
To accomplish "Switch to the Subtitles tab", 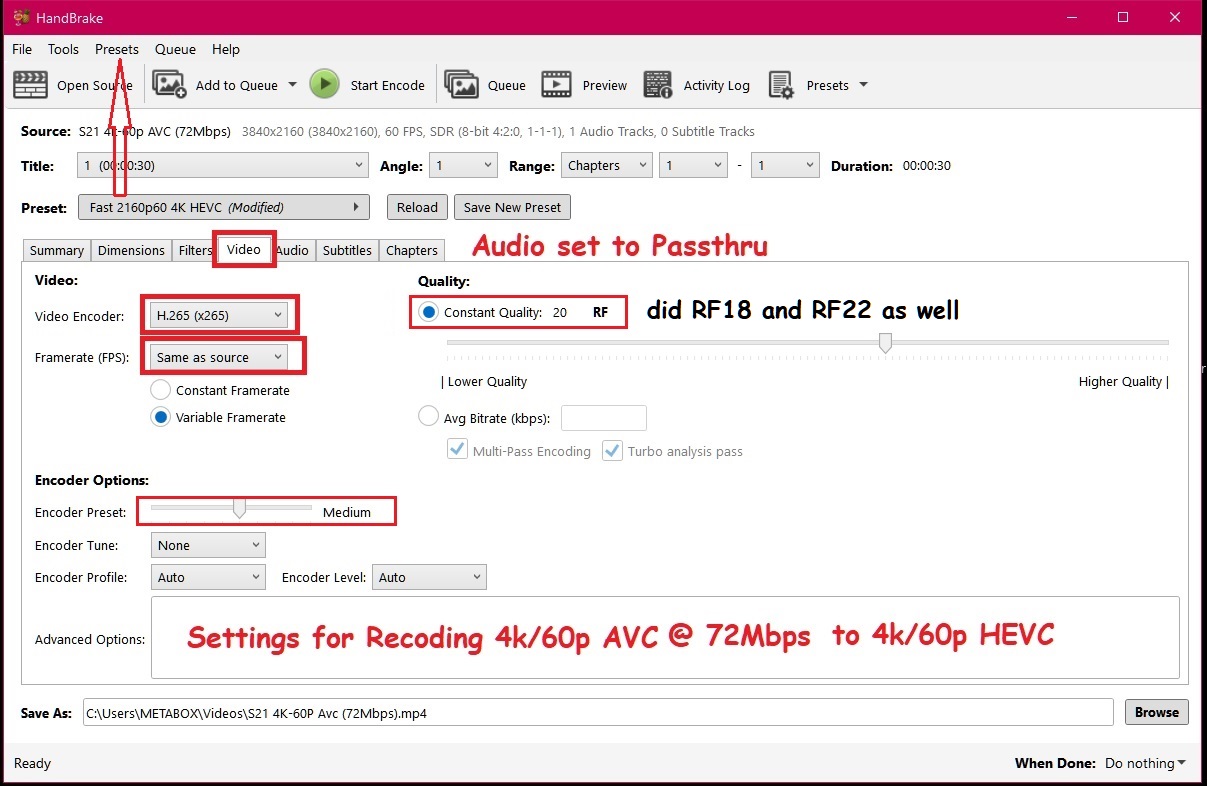I will pyautogui.click(x=347, y=250).
